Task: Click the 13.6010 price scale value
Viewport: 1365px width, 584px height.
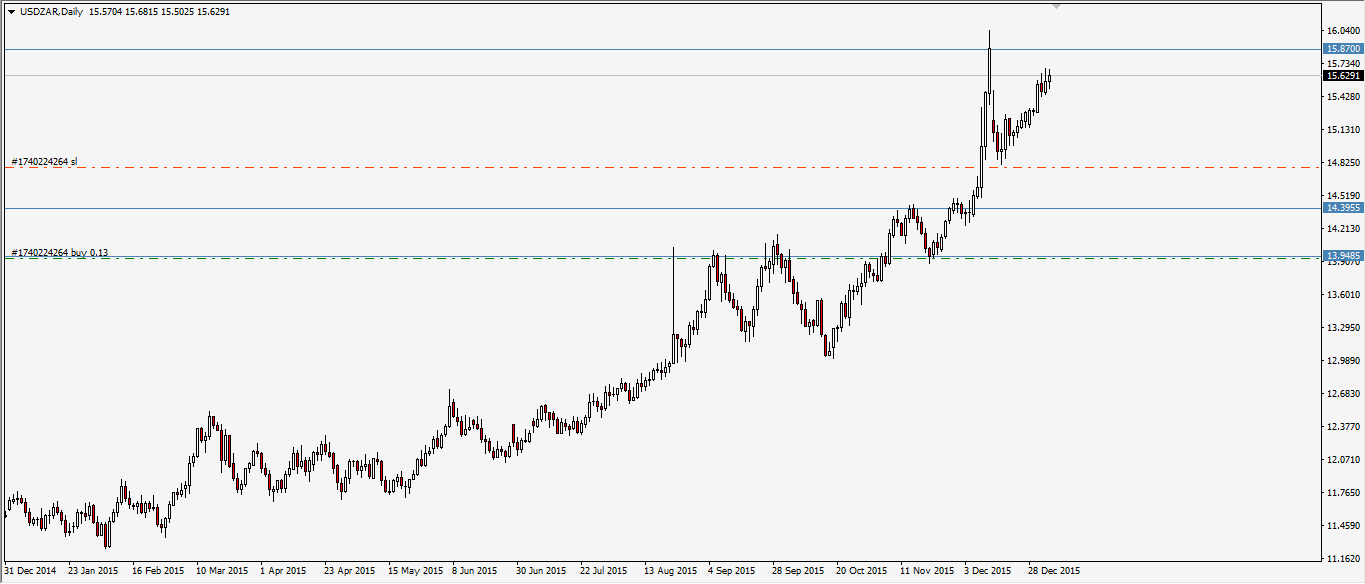Action: tap(1343, 295)
